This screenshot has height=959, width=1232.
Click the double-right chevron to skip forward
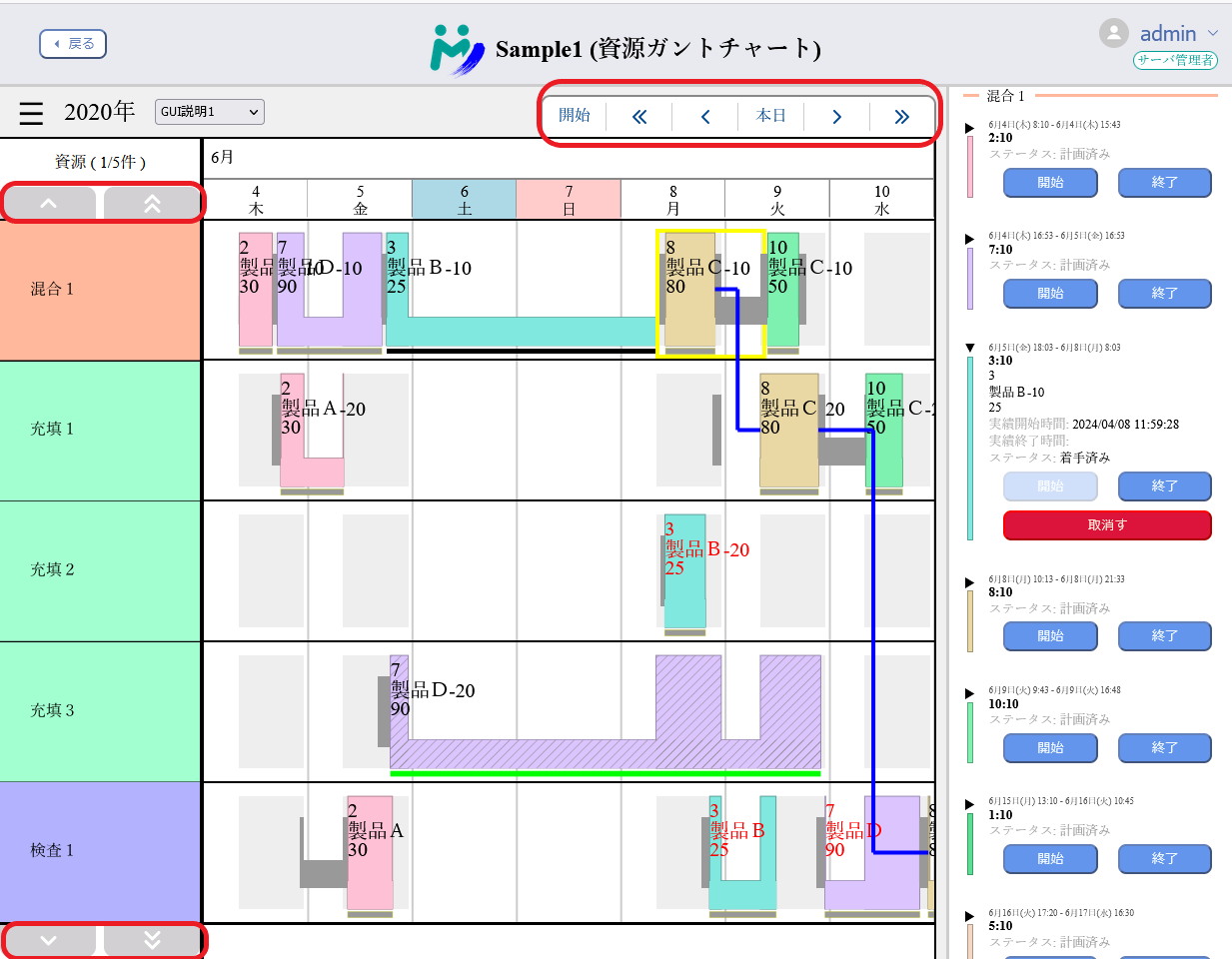(901, 116)
